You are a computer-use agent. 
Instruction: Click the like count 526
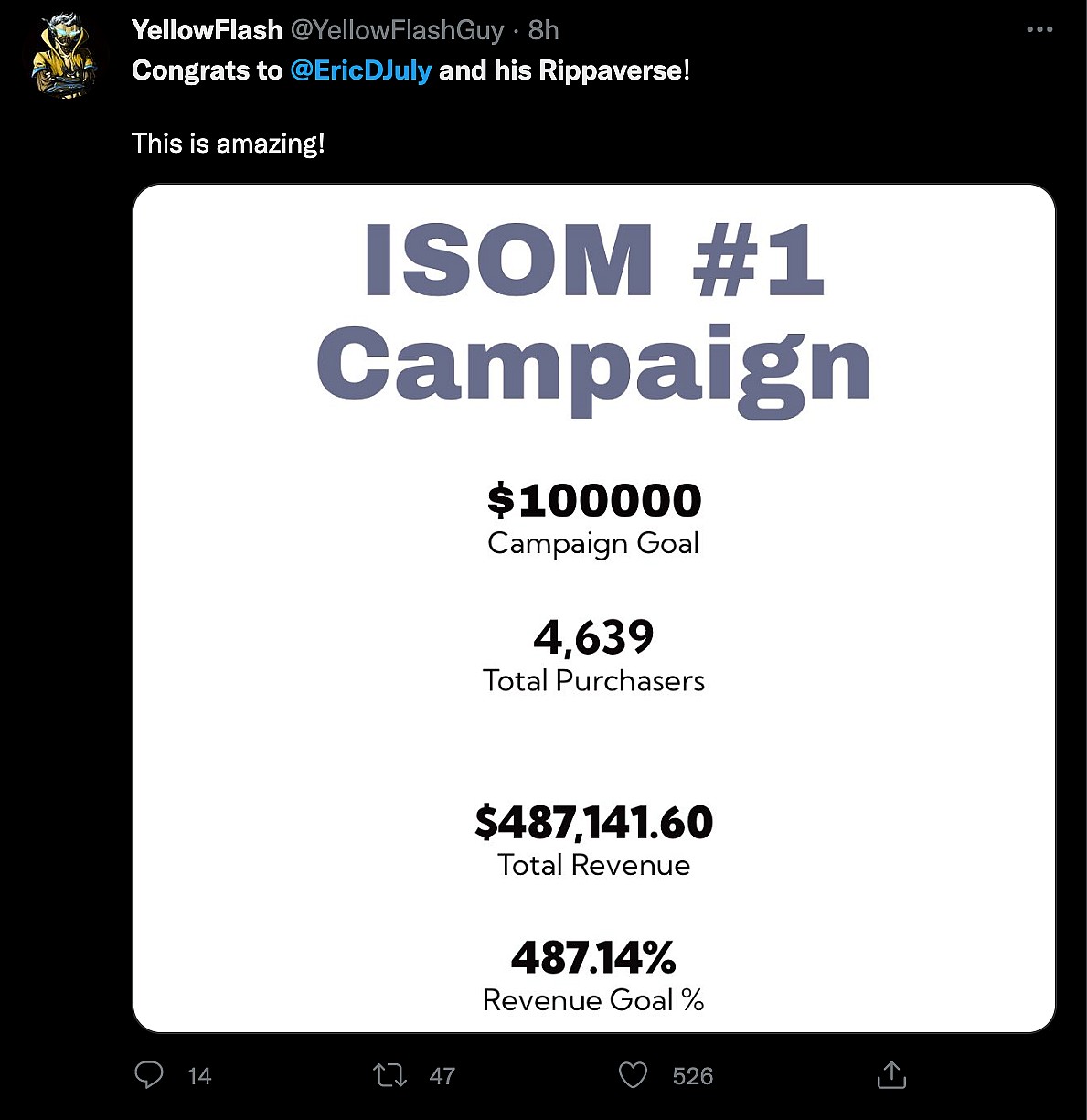[692, 1076]
